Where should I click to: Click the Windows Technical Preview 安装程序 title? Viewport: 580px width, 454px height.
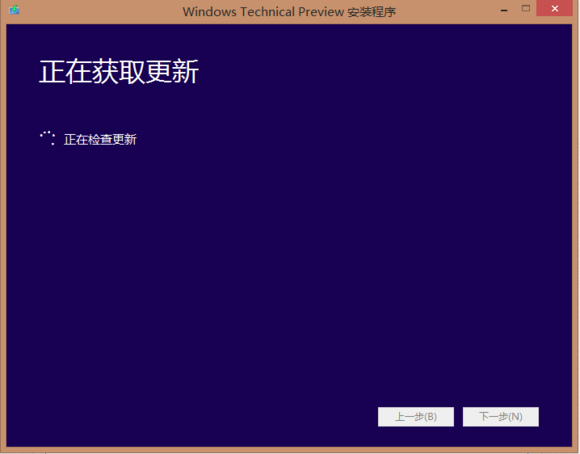coord(289,12)
